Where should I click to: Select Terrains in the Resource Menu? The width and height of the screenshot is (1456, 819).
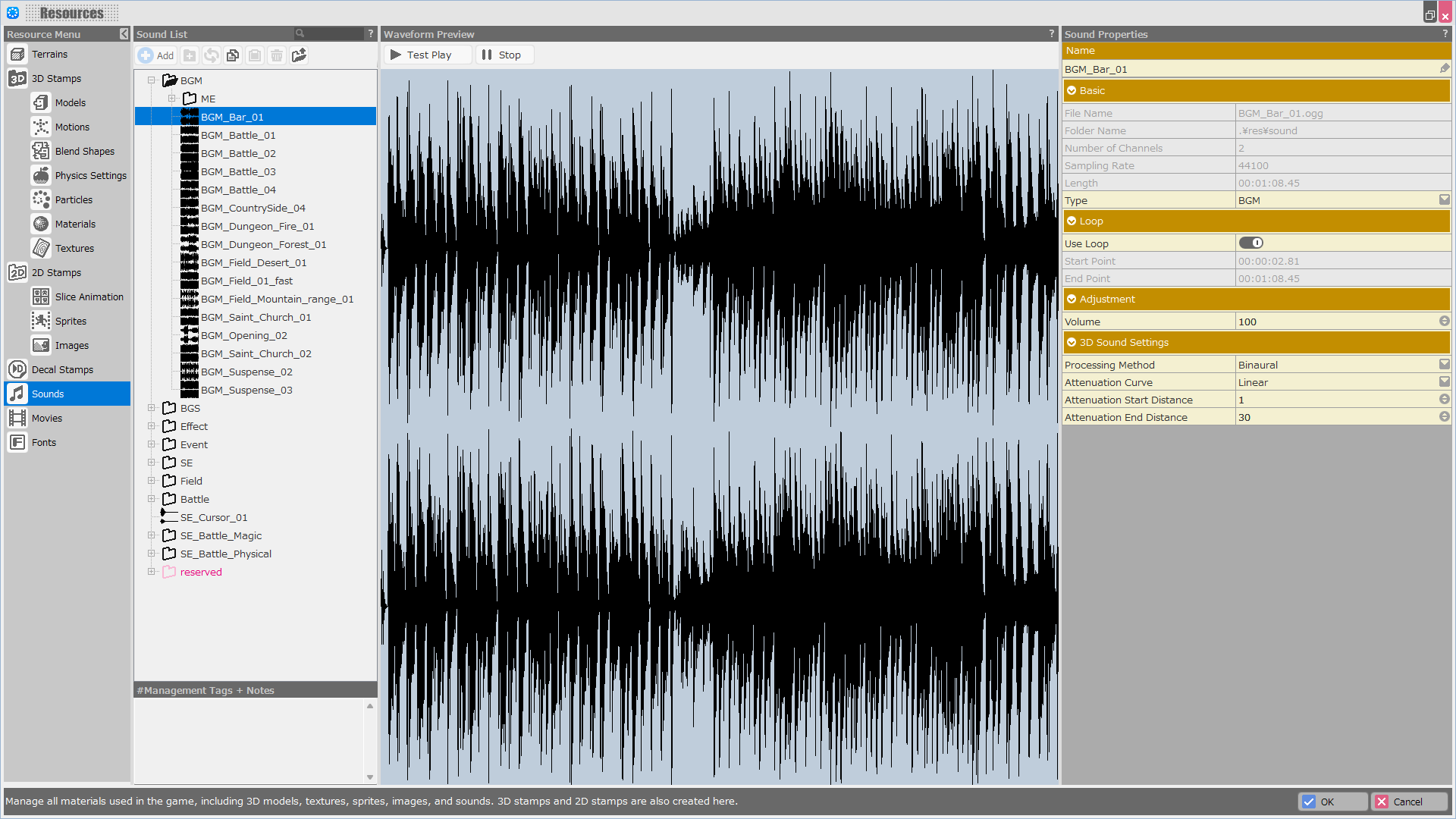click(49, 54)
